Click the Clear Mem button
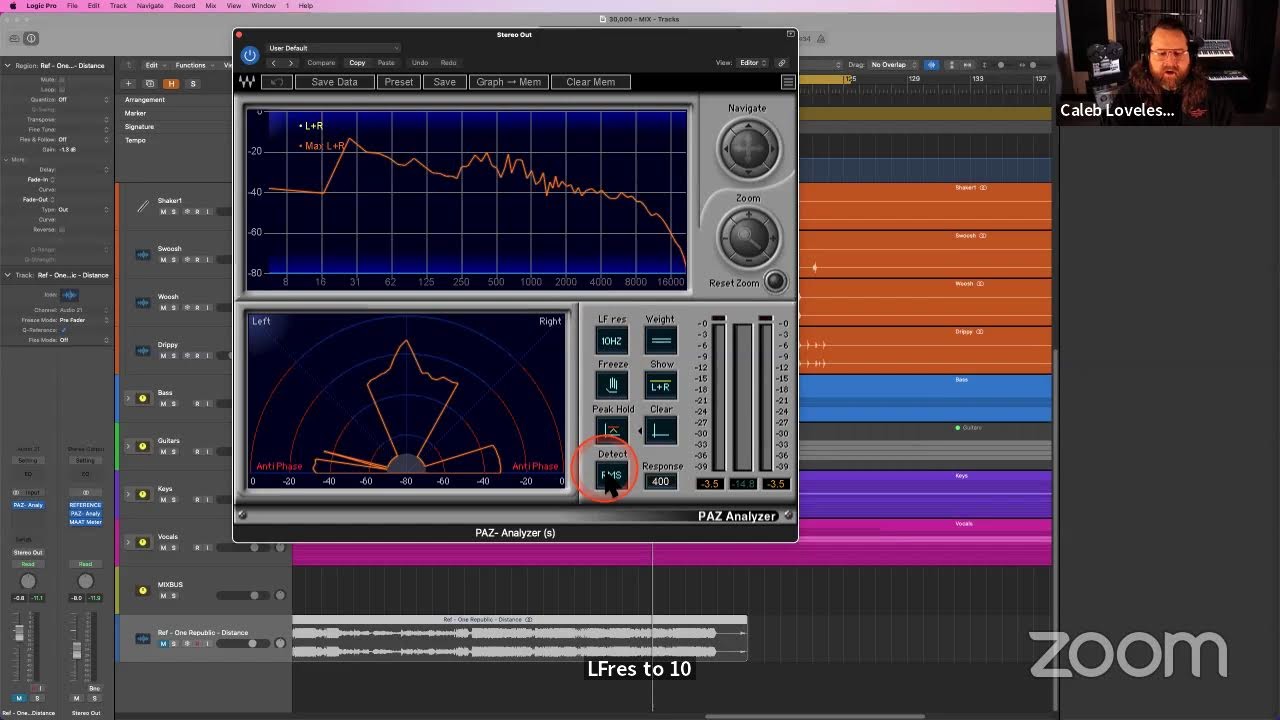 (591, 82)
